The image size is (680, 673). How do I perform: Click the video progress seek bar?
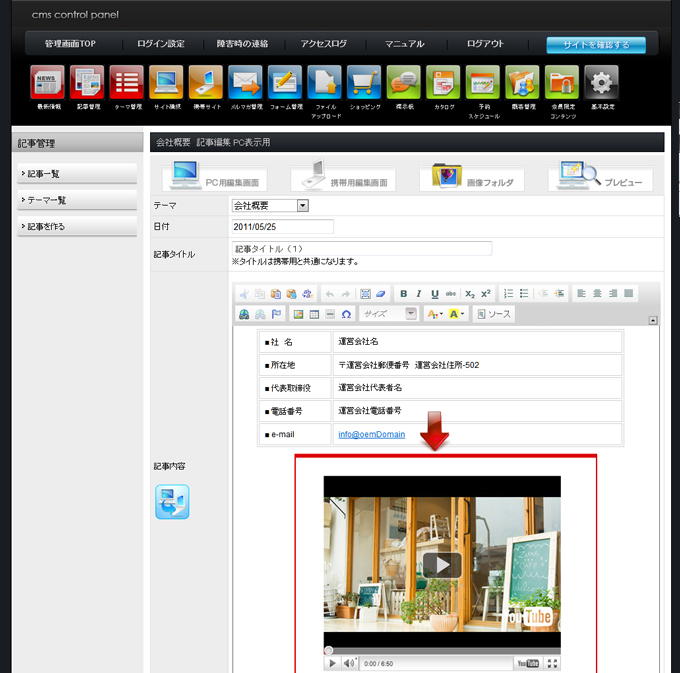(441, 650)
